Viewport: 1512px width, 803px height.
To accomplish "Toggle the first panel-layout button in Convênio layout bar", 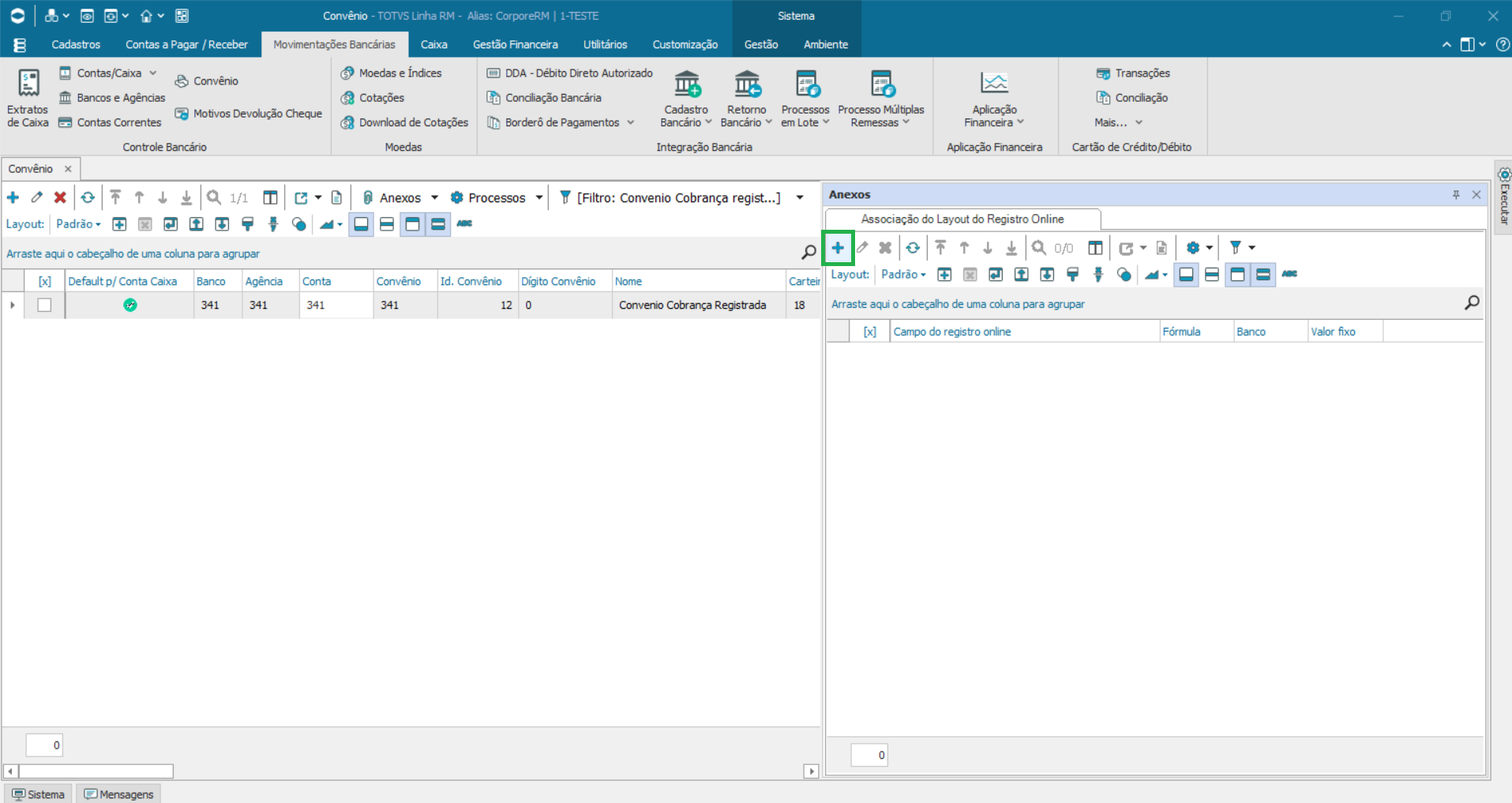I will tap(361, 224).
